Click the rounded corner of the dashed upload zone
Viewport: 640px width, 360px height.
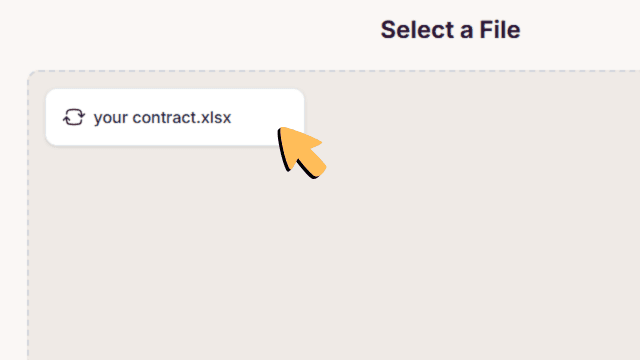[x=31, y=74]
